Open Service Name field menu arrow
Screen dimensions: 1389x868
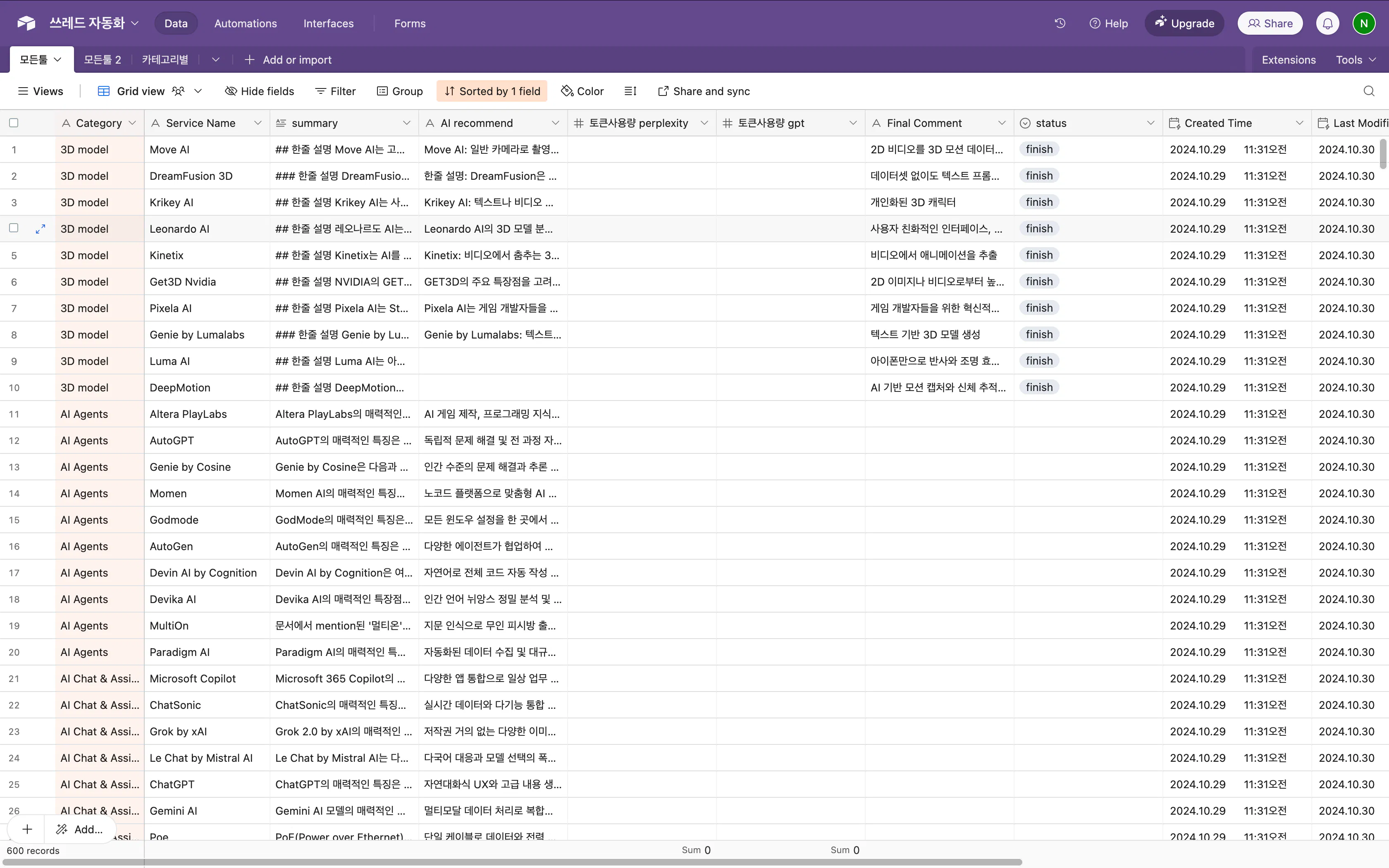[x=258, y=123]
